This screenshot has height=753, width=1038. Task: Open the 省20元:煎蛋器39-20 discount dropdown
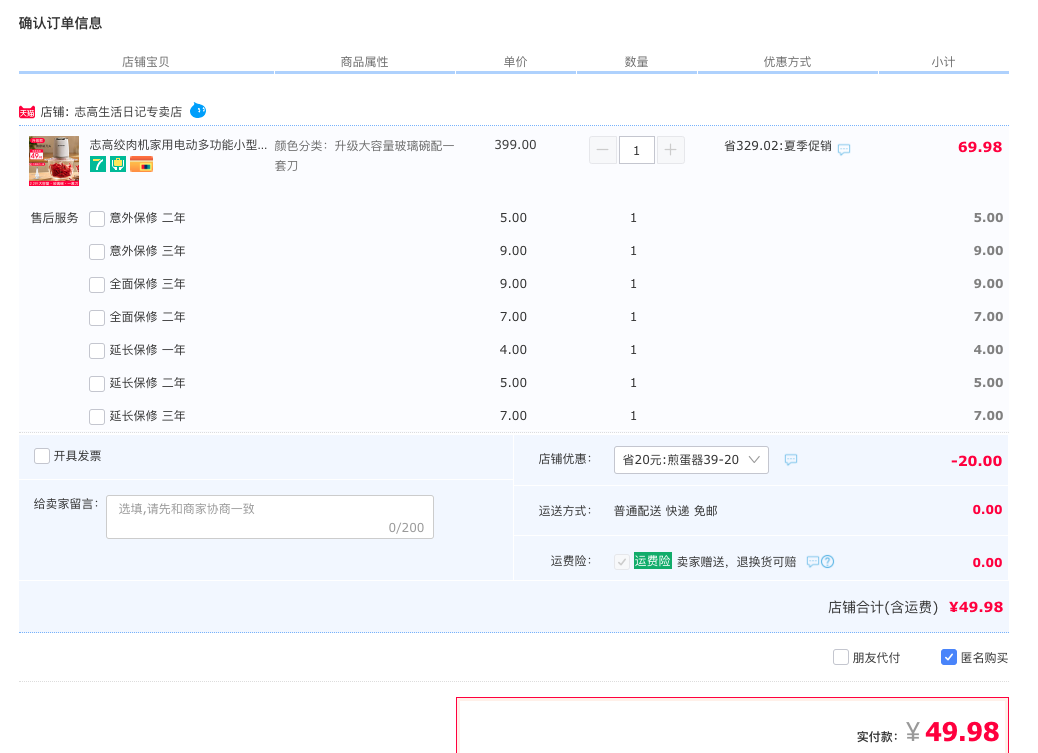point(691,460)
